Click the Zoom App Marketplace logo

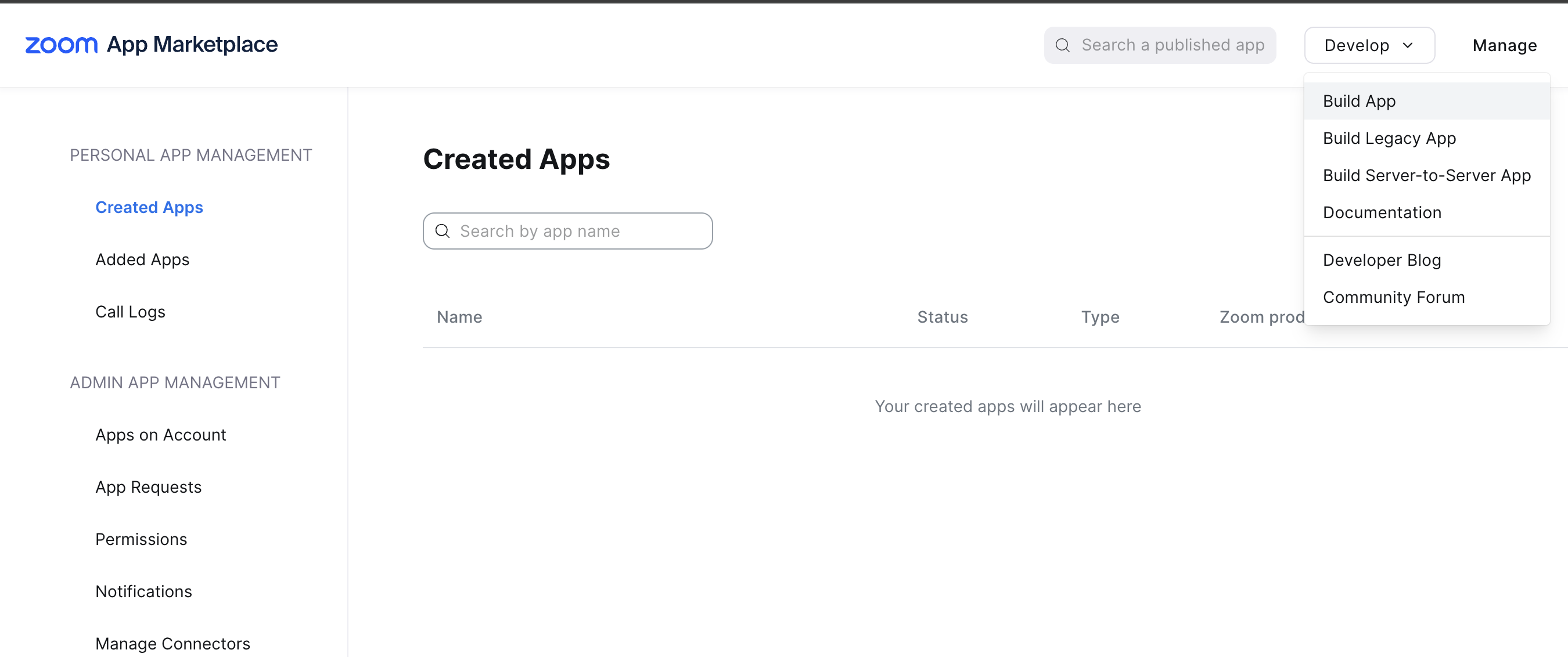coord(151,45)
